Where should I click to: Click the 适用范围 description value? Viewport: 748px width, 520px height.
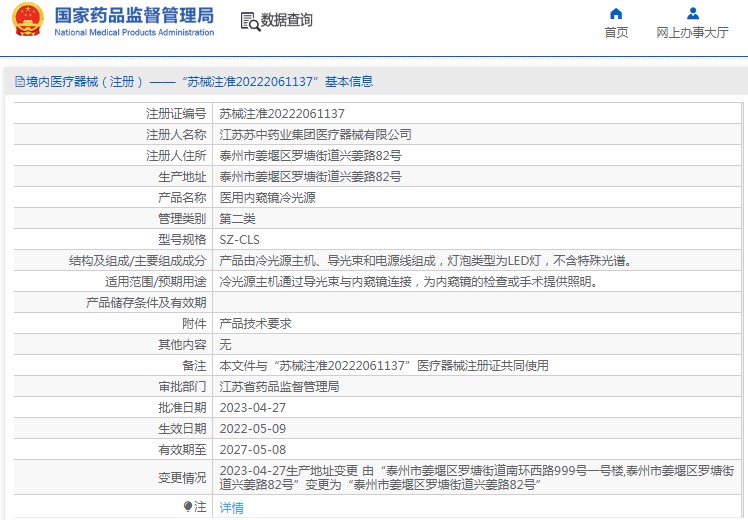pos(411,281)
